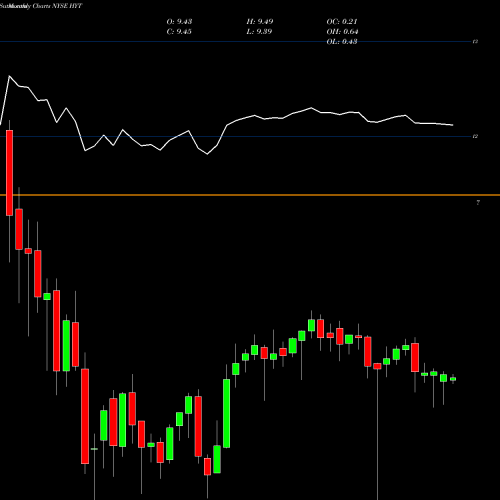Viewport: 500px width, 500px height.
Task: Click the Charts NYSE HYT title
Action: point(57,6)
